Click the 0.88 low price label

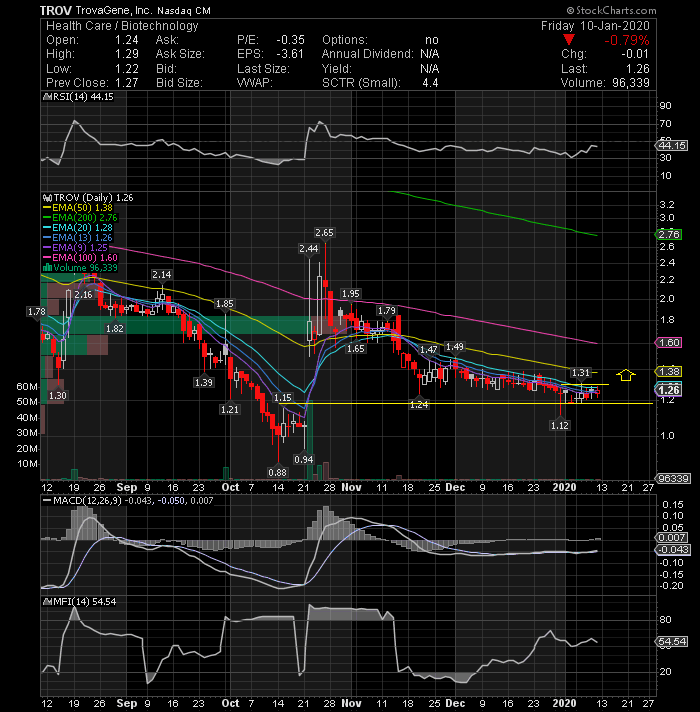277,473
